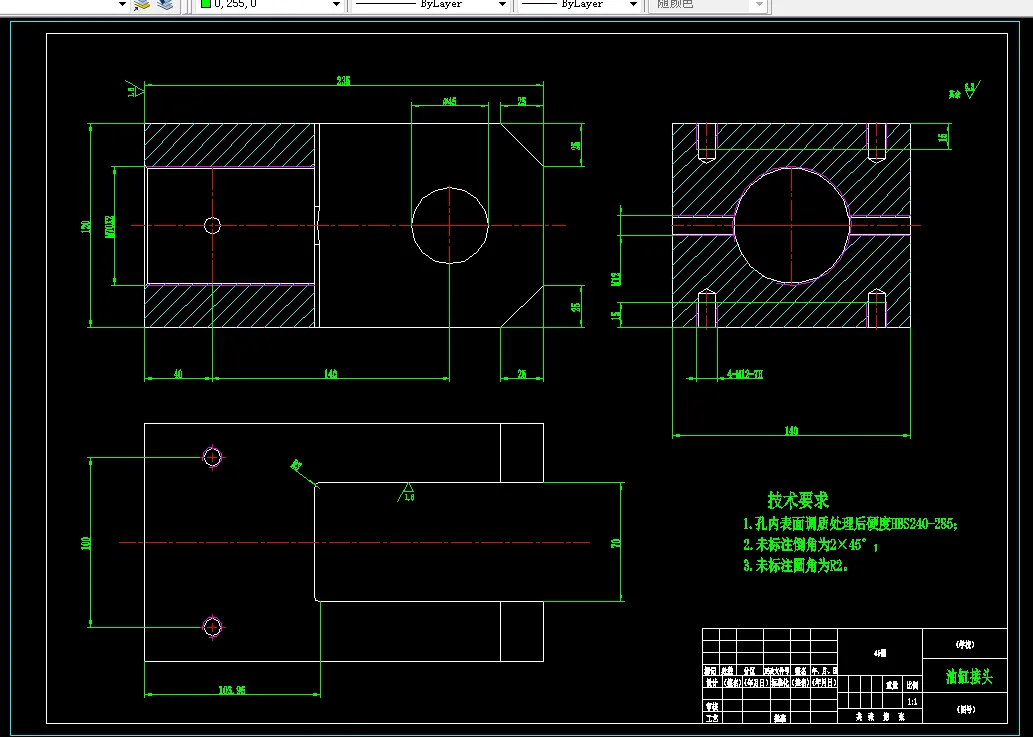Select the lower bolt hole in the top view
The width and height of the screenshot is (1033, 737).
(212, 627)
